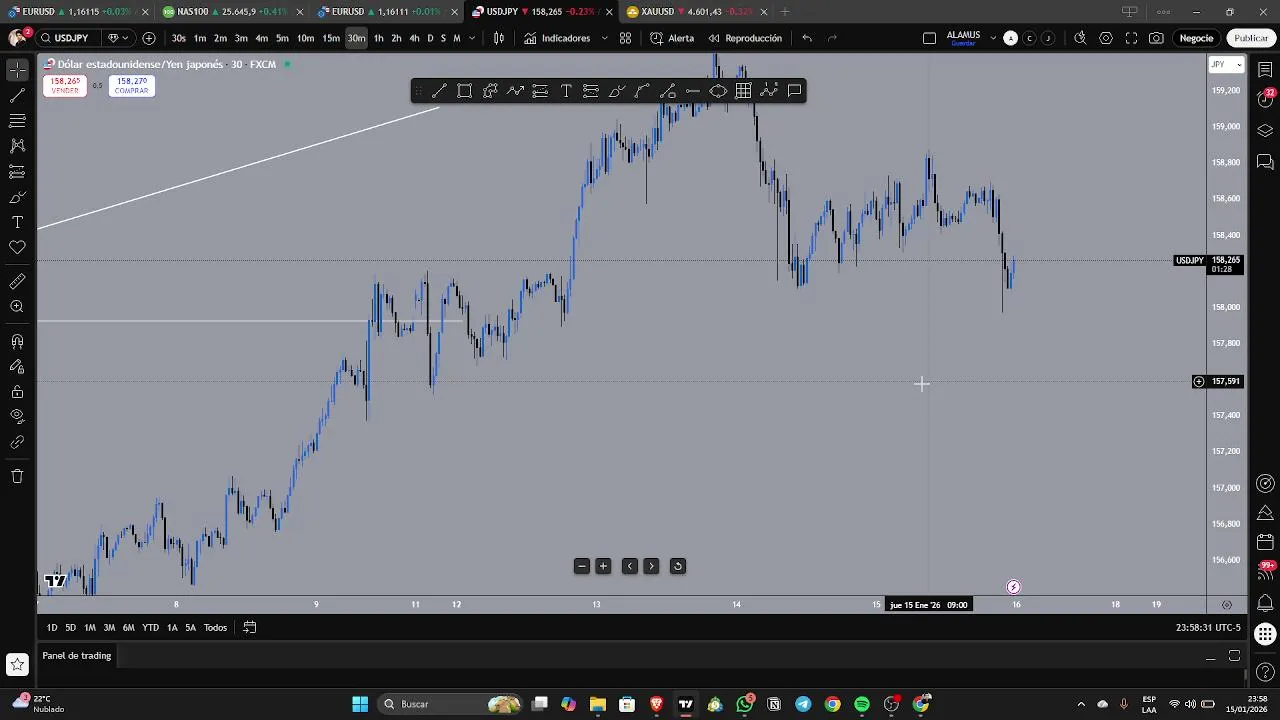Open Spotify from Windows taskbar
This screenshot has width=1280, height=720.
pos(862,704)
